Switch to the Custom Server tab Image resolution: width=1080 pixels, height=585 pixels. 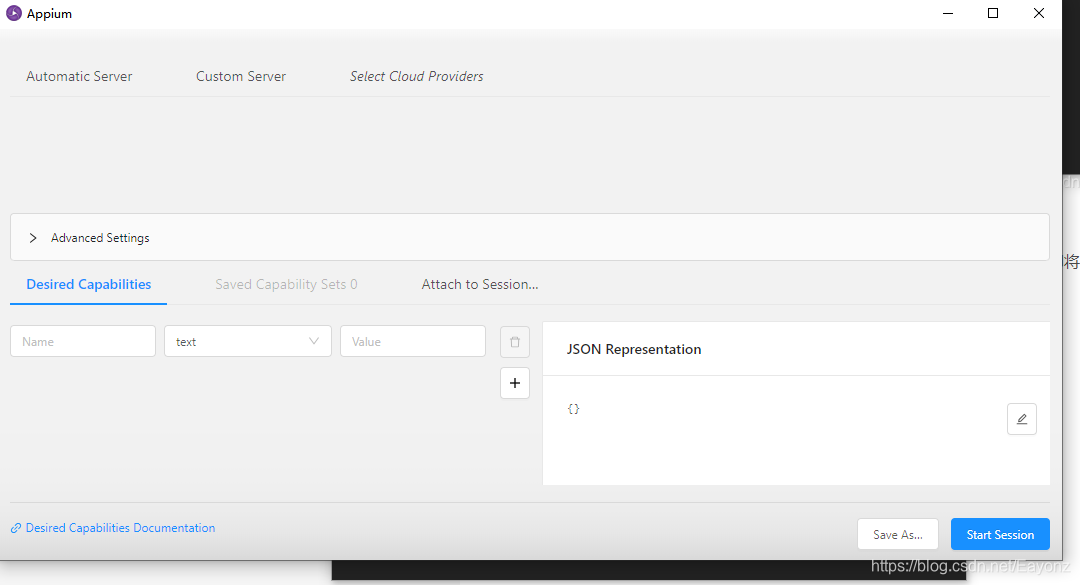241,76
